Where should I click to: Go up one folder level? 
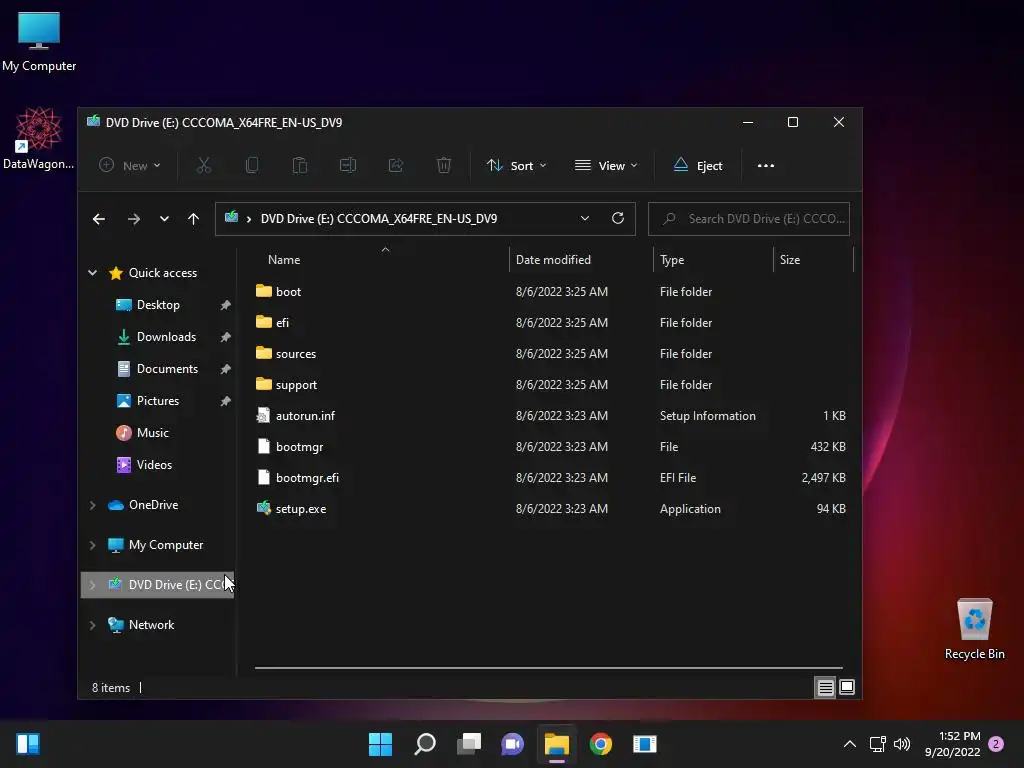pyautogui.click(x=193, y=219)
